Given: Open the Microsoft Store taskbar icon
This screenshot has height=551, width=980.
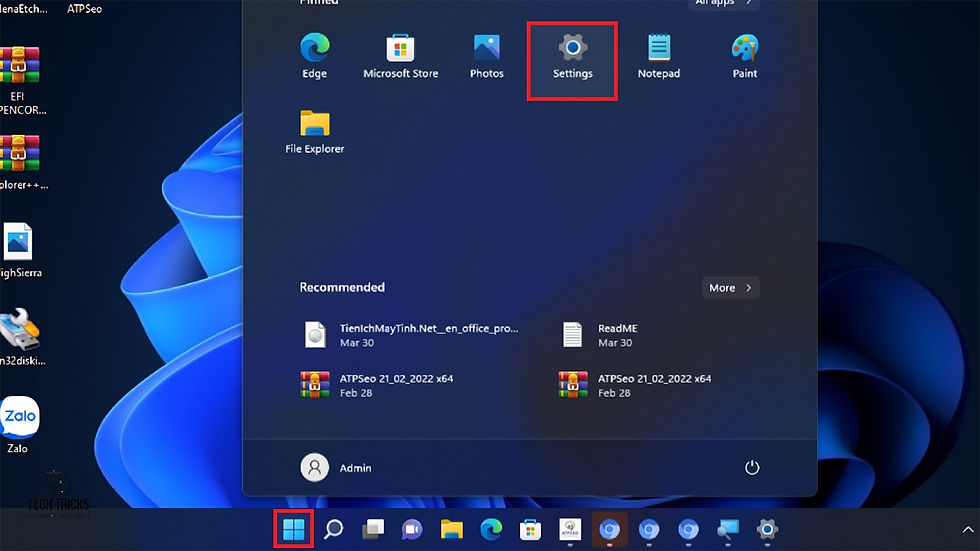Looking at the screenshot, I should tap(530, 530).
